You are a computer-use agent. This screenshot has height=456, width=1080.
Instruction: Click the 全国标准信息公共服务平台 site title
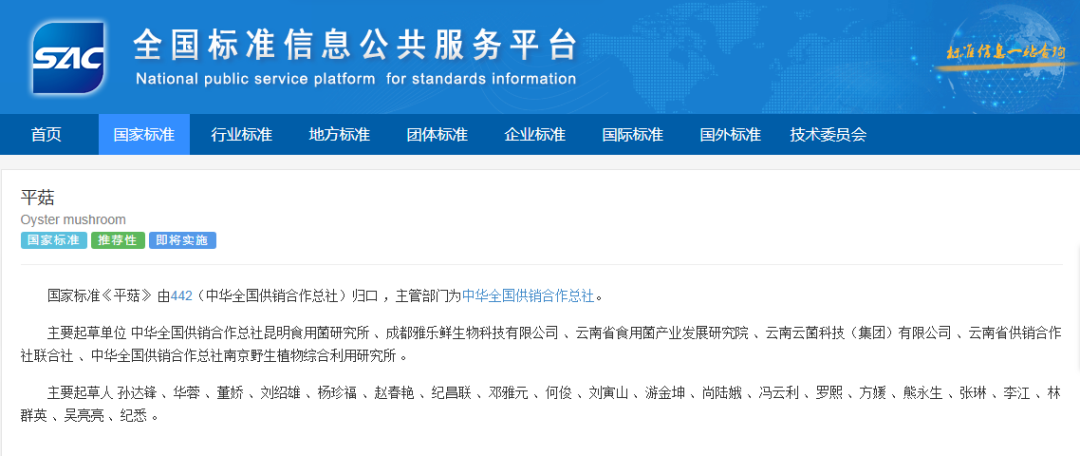click(355, 44)
